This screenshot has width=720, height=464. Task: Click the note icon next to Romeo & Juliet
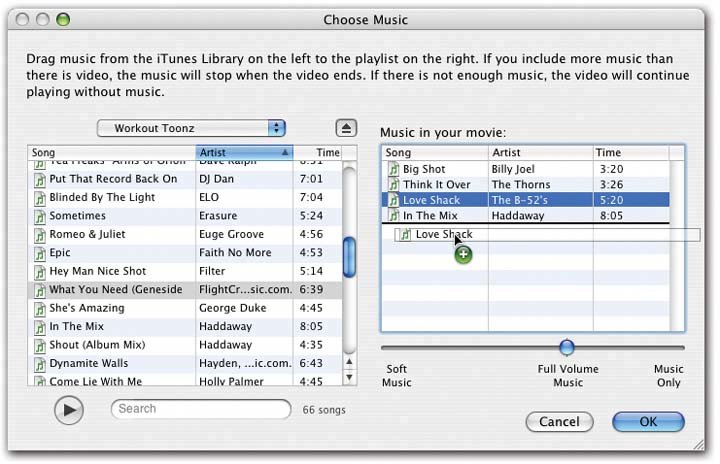[x=40, y=235]
